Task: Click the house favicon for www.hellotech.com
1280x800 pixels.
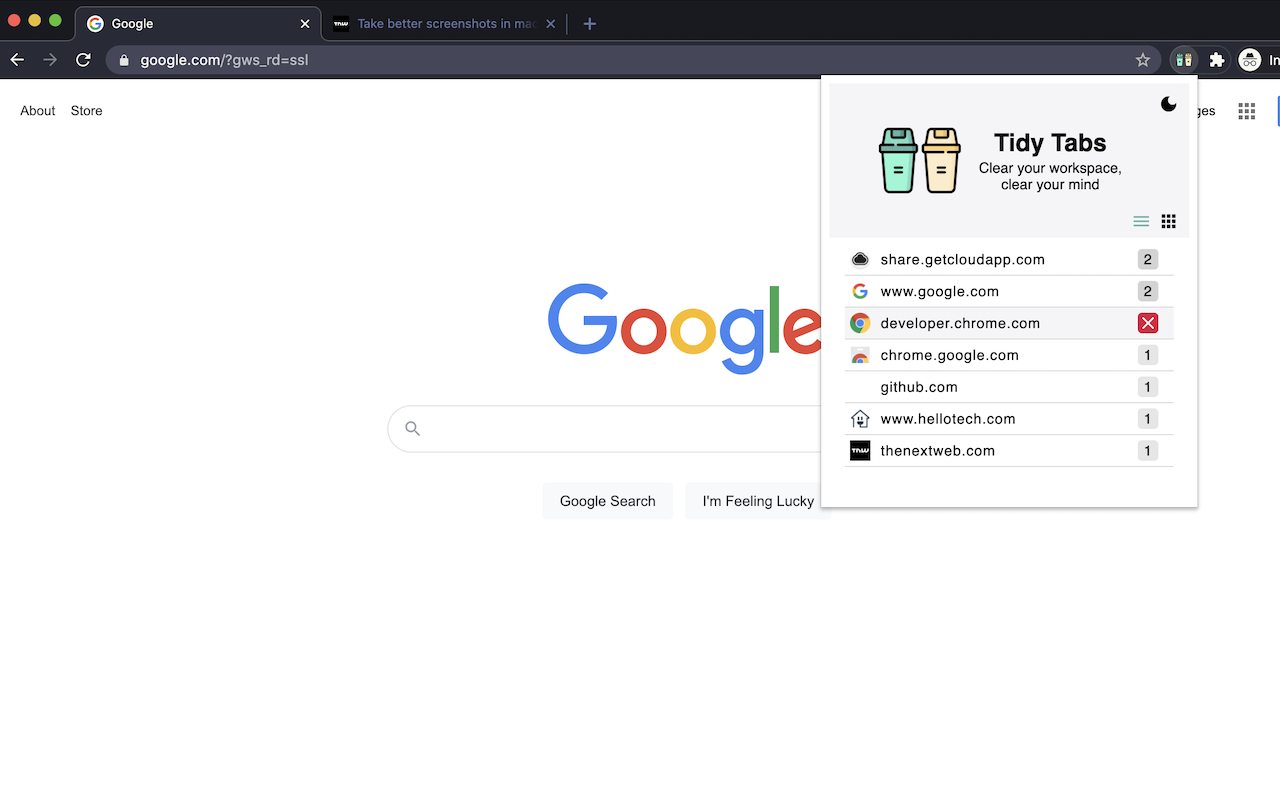Action: coord(860,419)
